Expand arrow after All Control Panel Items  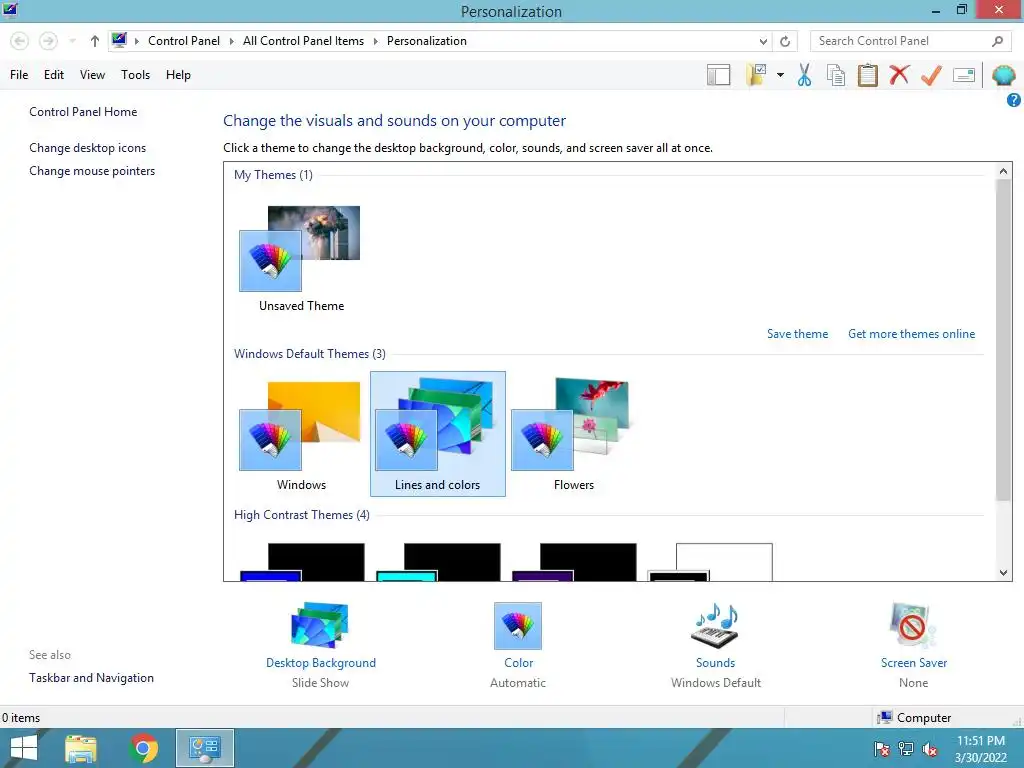(376, 41)
